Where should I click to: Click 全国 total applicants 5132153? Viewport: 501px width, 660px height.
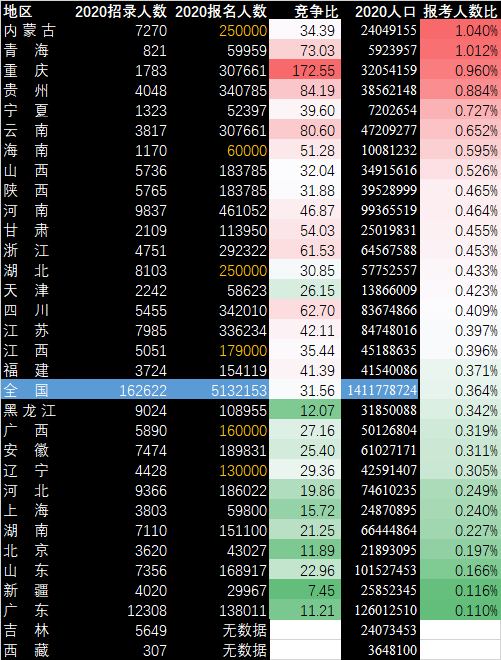click(239, 391)
